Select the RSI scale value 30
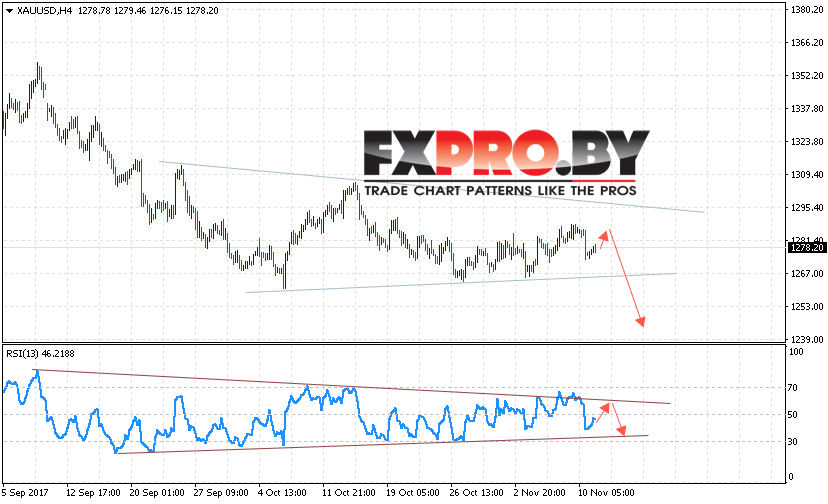 (x=793, y=442)
